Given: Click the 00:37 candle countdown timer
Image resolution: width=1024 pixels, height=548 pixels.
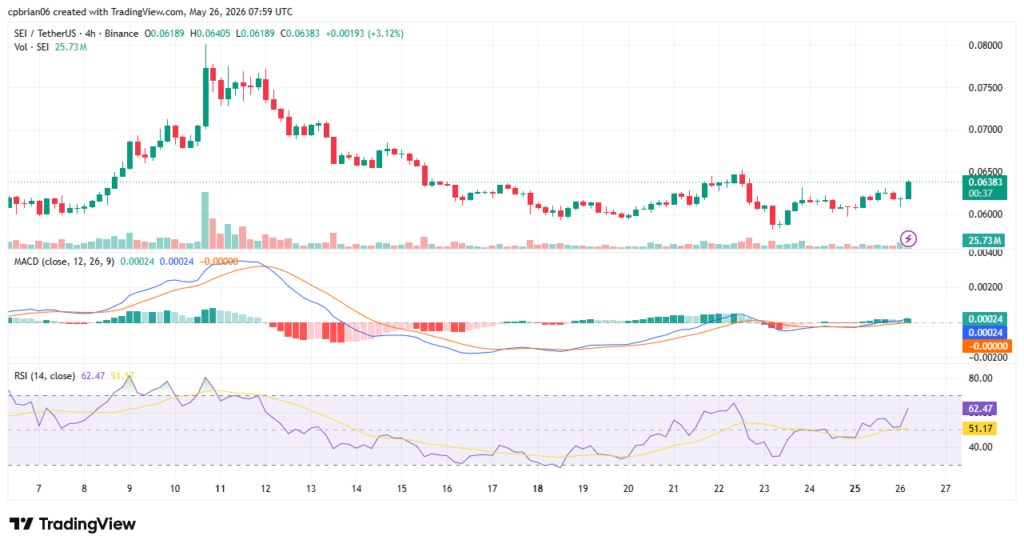Looking at the screenshot, I should coord(981,193).
